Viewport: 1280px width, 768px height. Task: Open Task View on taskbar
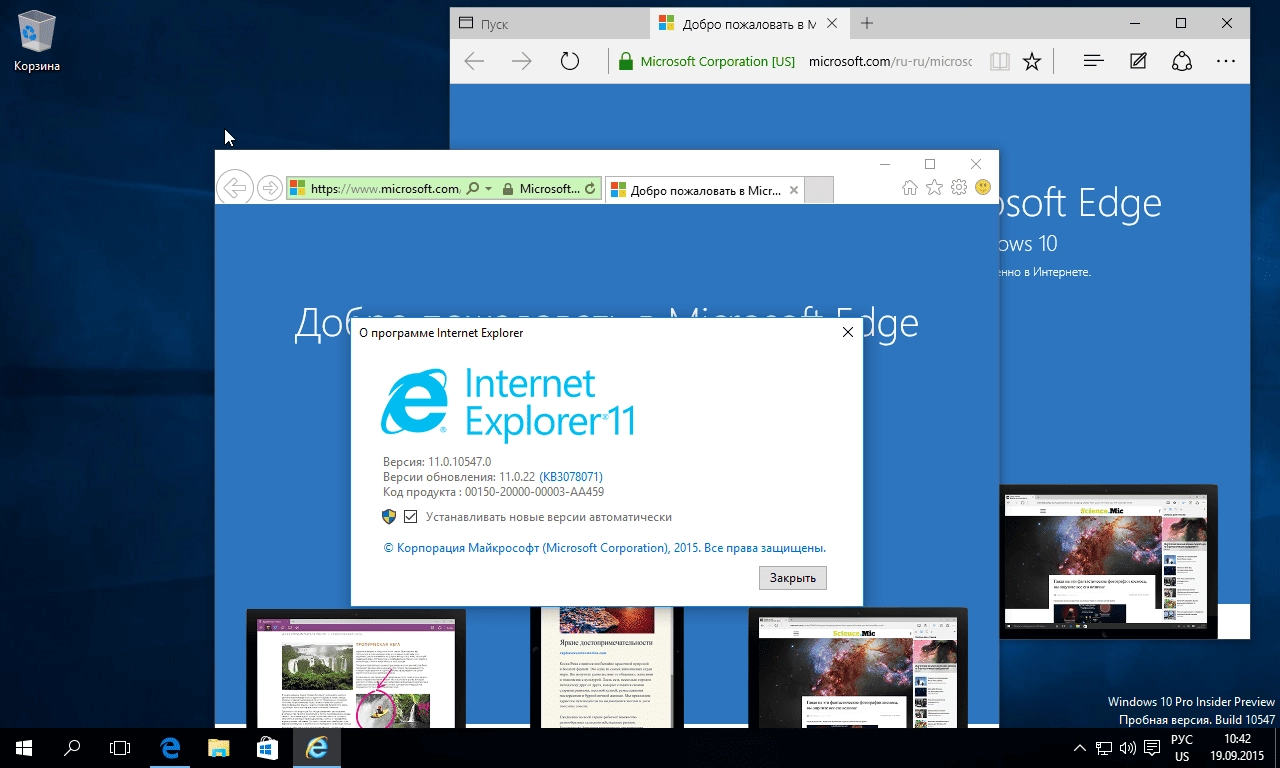coord(120,747)
